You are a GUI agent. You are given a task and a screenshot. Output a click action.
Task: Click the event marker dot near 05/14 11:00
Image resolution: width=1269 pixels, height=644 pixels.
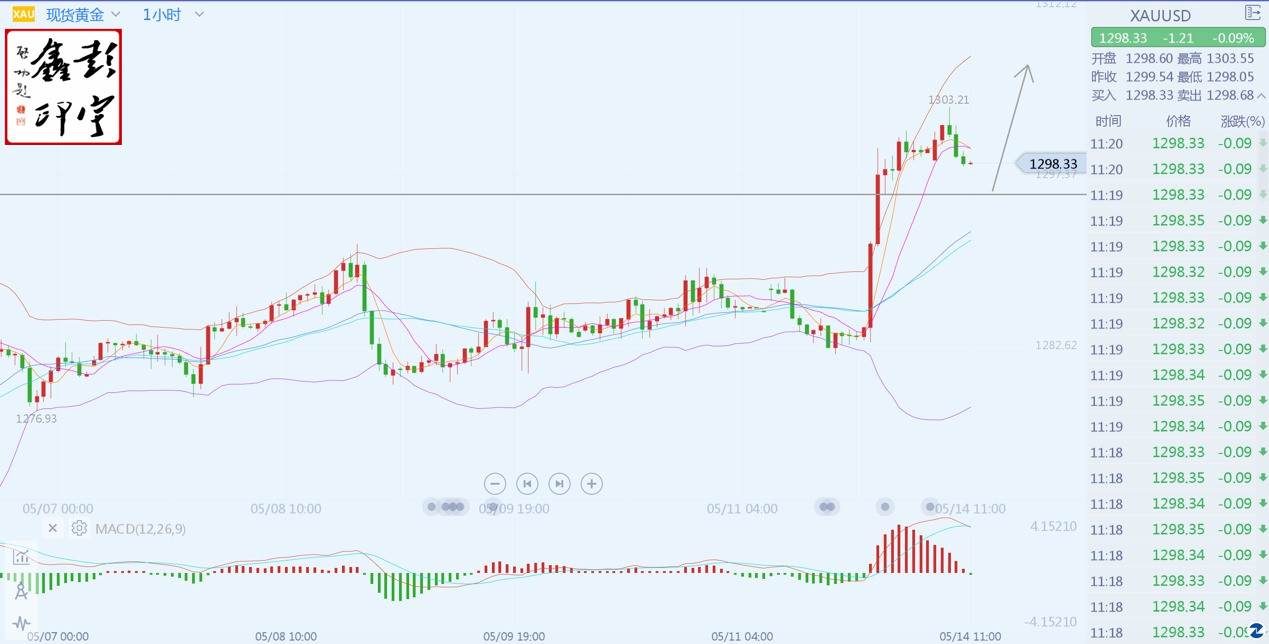930,507
